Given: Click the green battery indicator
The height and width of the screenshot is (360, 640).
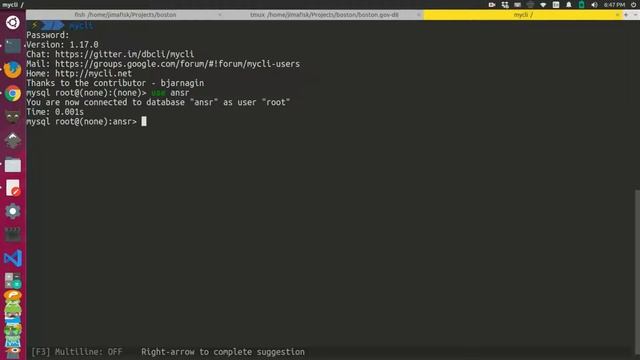Looking at the screenshot, I should tap(582, 4).
